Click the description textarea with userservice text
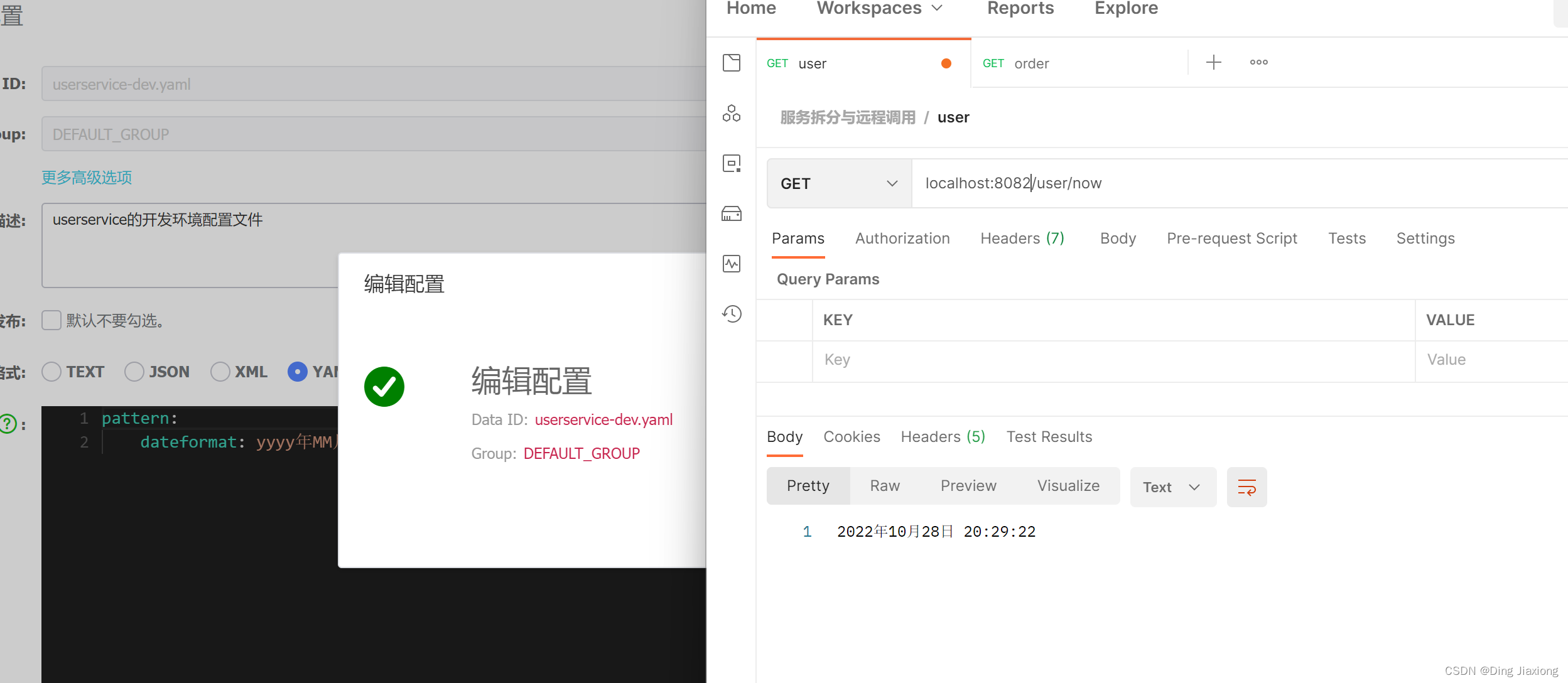This screenshot has height=683, width=1568. (374, 245)
